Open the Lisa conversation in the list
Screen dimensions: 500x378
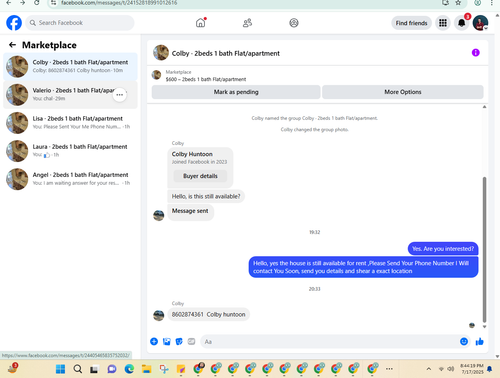pyautogui.click(x=70, y=123)
